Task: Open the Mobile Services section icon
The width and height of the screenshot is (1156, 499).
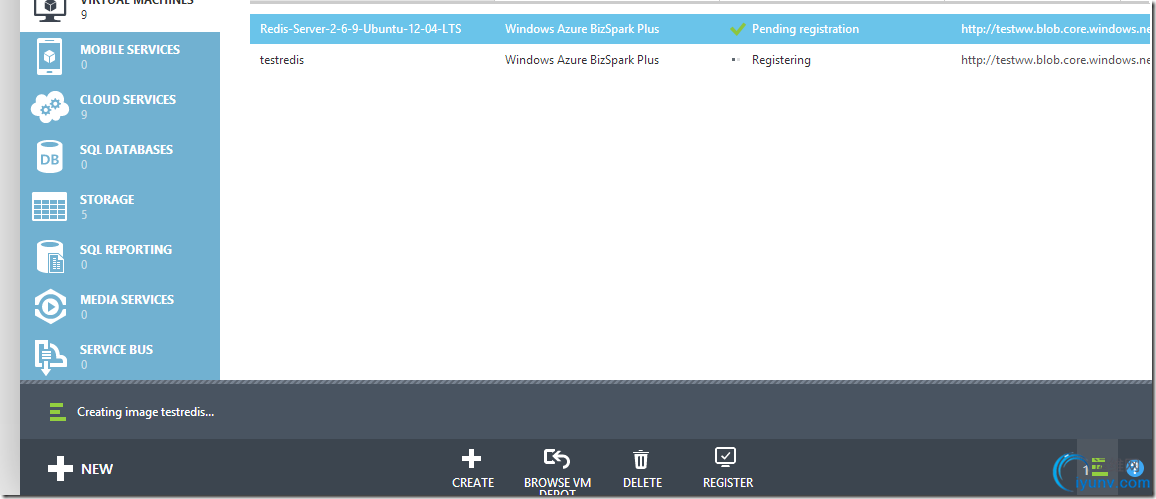Action: pyautogui.click(x=50, y=57)
